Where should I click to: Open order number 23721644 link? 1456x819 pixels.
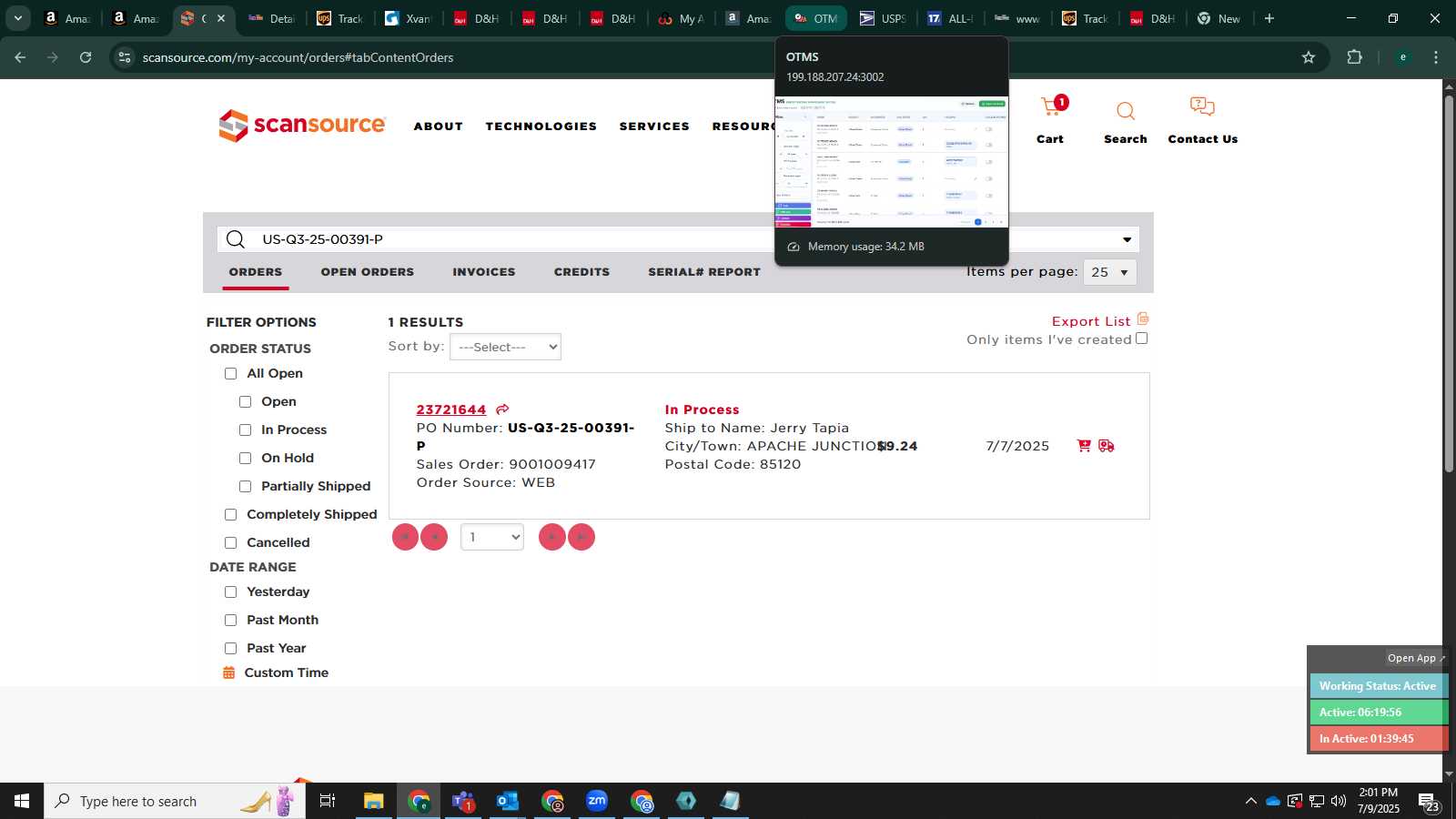tap(451, 409)
